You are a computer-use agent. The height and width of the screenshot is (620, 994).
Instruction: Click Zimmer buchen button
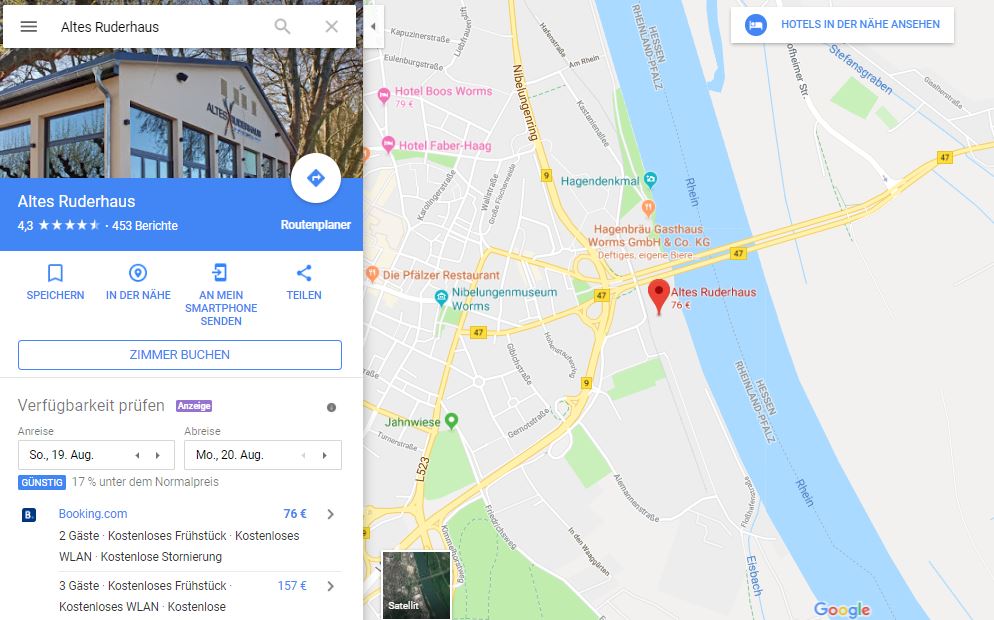(180, 355)
